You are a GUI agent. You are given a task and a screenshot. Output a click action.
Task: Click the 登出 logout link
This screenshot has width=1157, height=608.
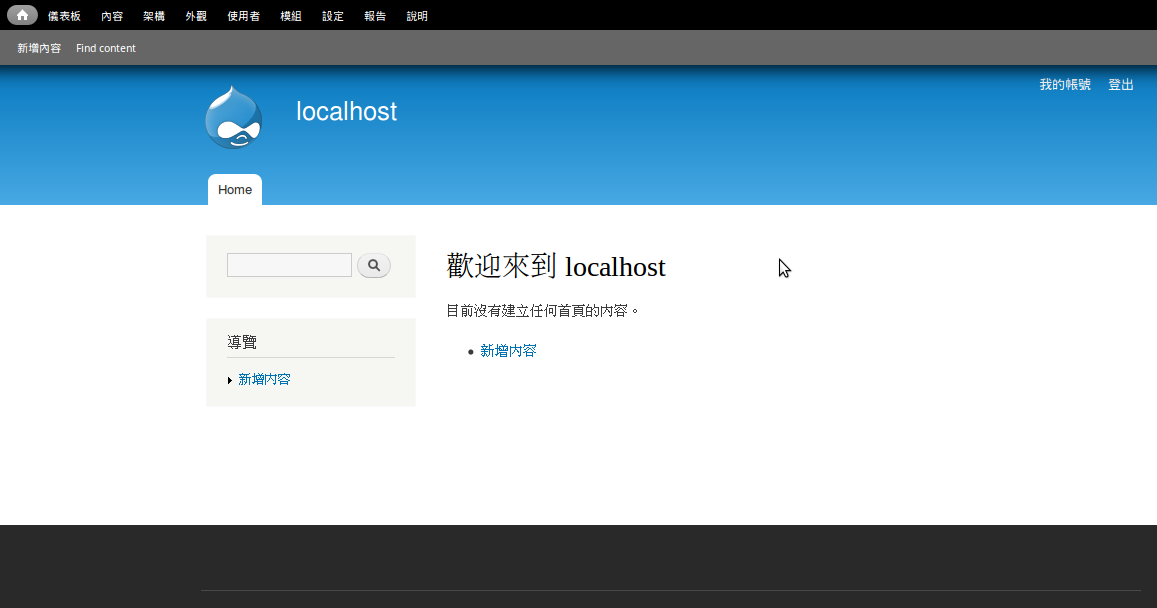click(1121, 85)
